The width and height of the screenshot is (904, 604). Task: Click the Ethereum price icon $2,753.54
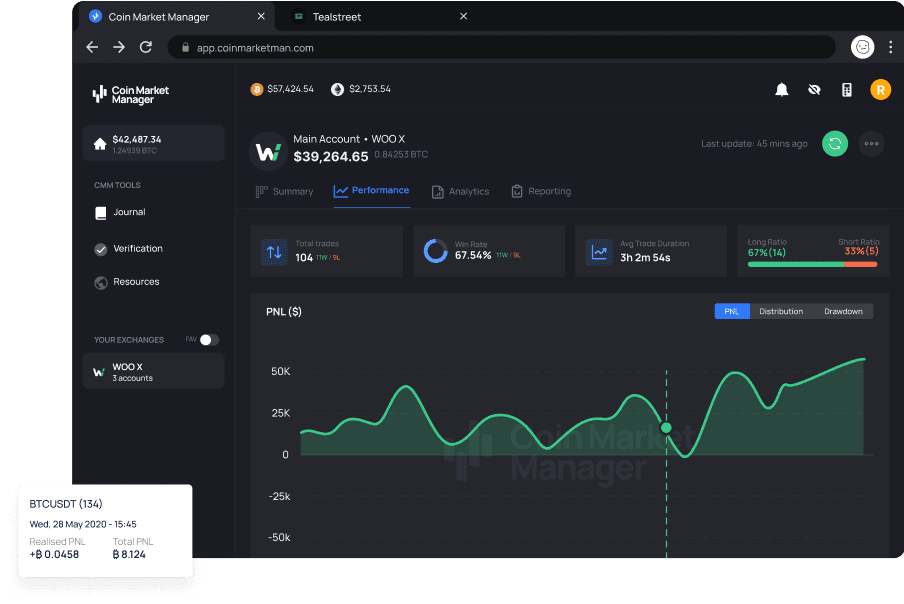(337, 89)
